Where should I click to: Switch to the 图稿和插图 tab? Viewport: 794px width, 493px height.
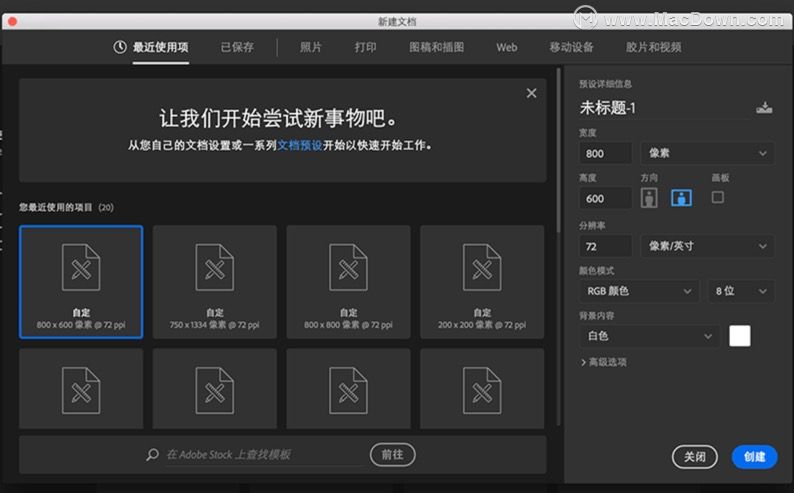click(436, 47)
